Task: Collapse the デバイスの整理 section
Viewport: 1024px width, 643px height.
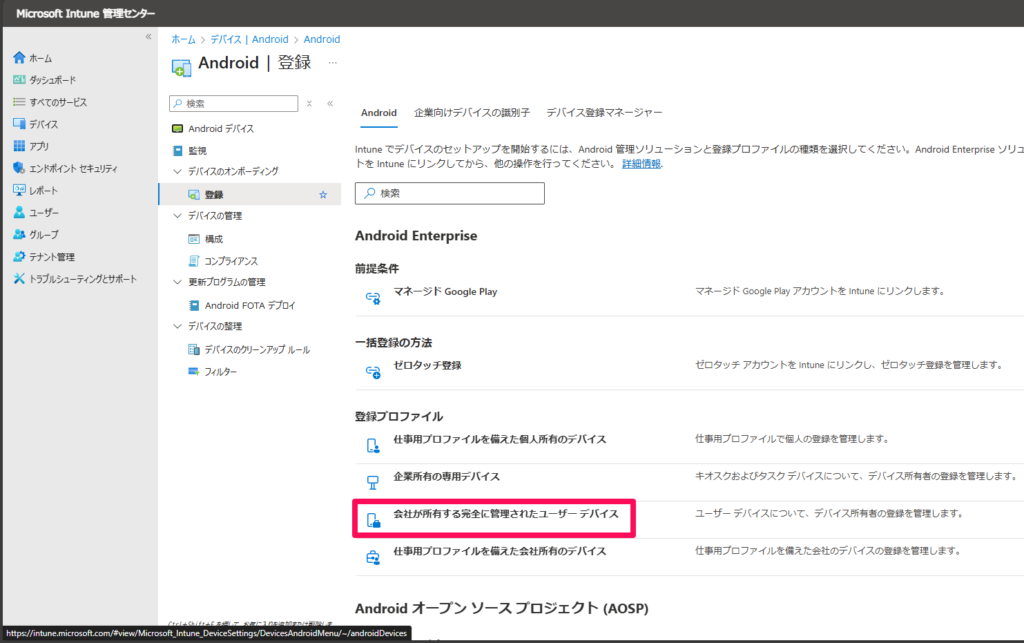Action: click(177, 326)
